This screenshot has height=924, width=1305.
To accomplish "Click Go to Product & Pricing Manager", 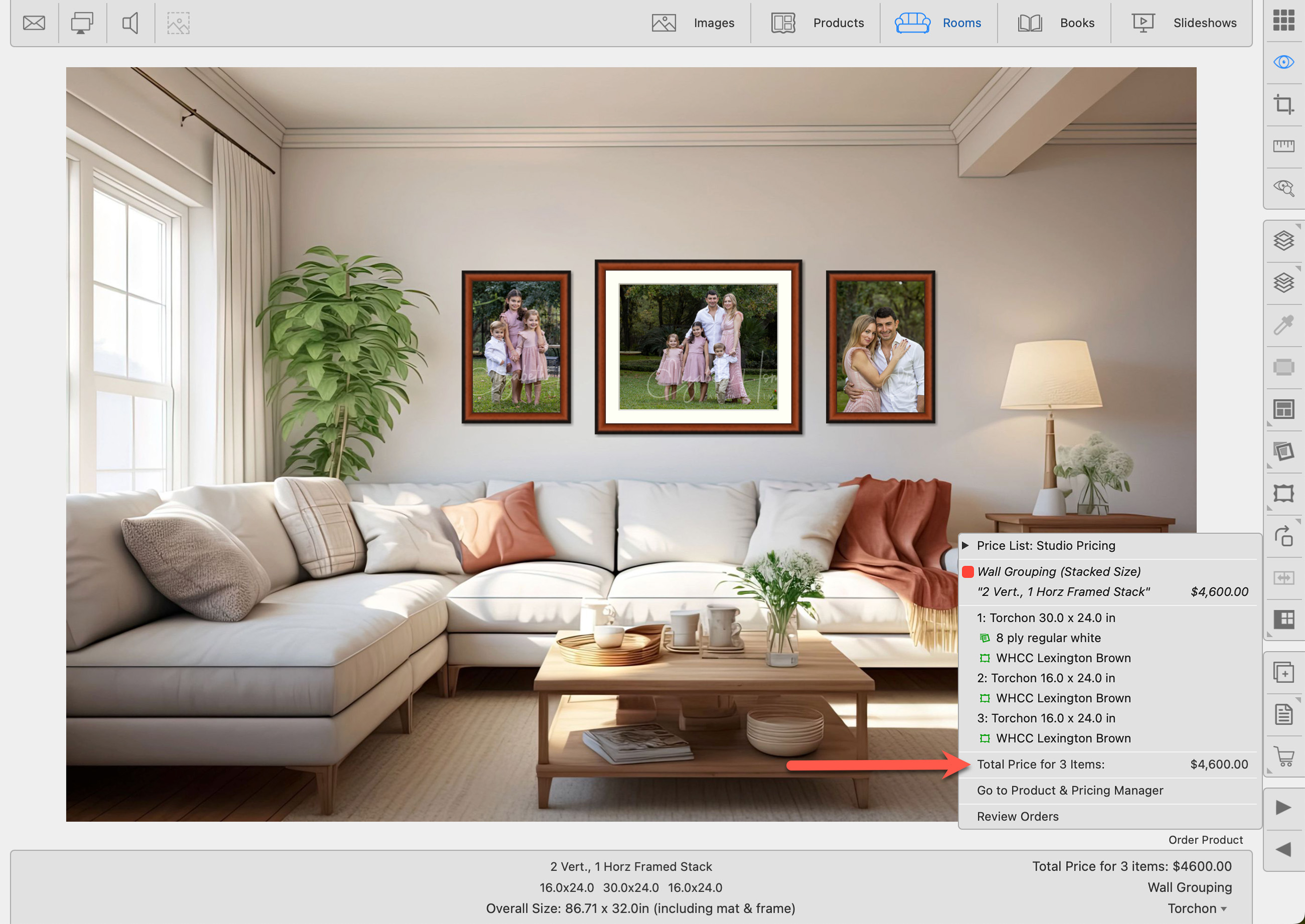I will click(x=1070, y=790).
